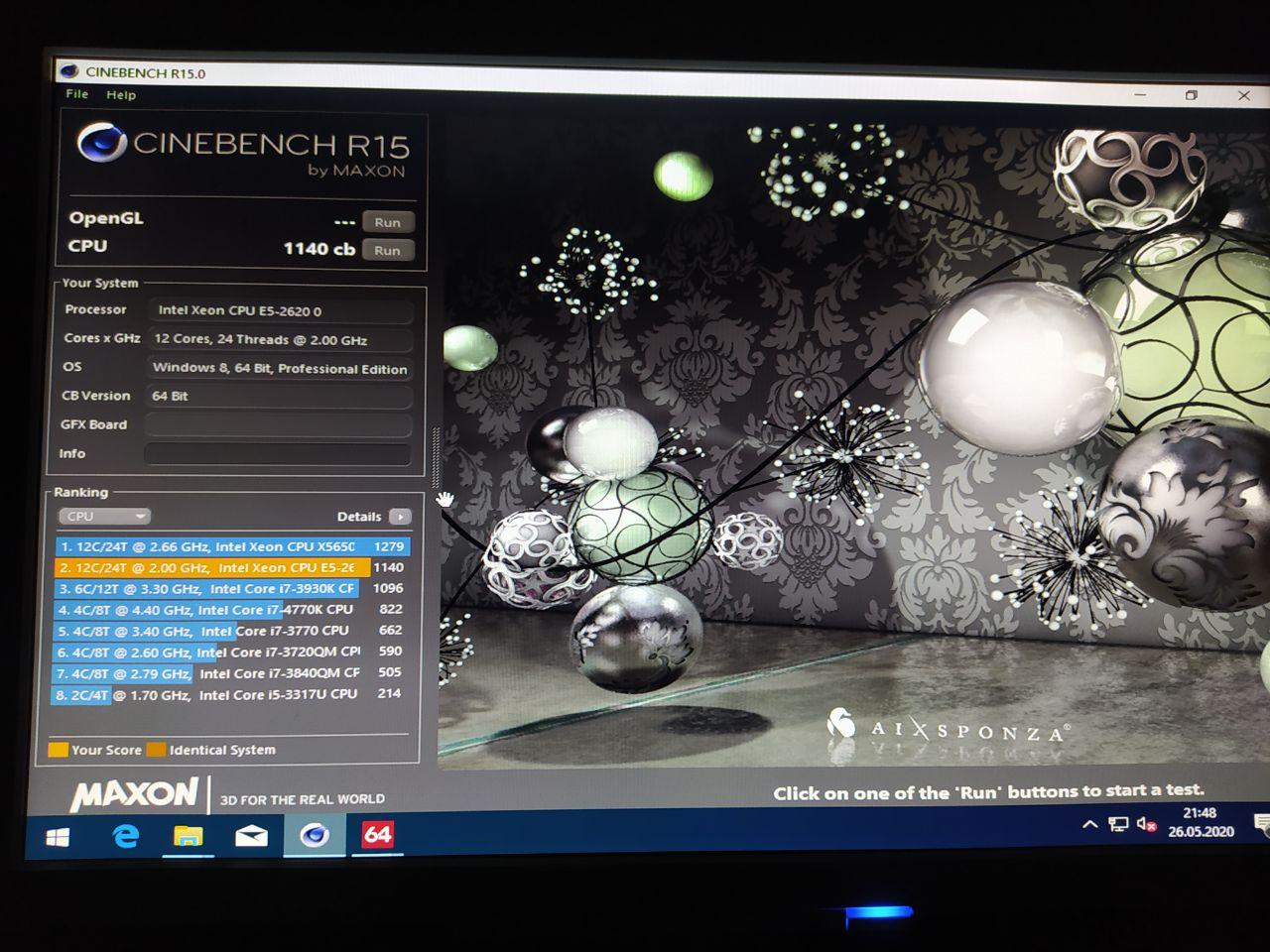Open the notification center icon

click(1261, 823)
